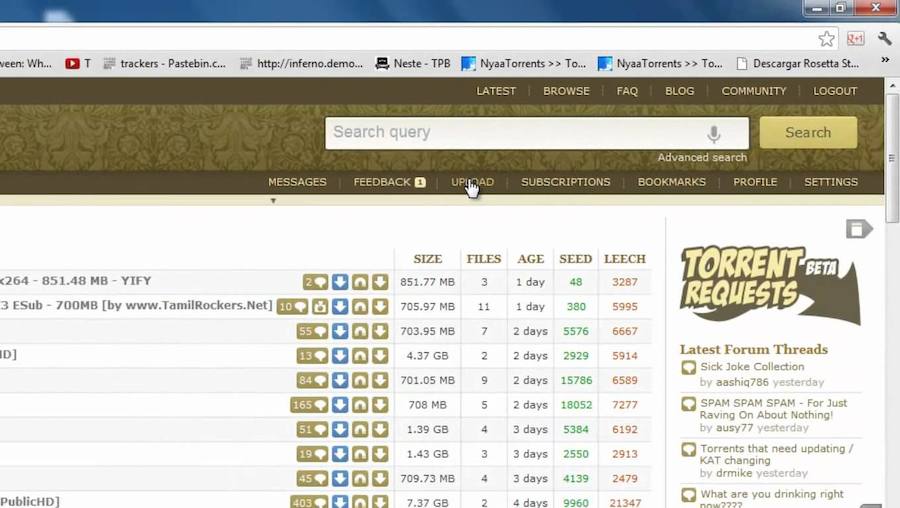Click blue download icon in 701.05 MB row
The width and height of the screenshot is (900, 508).
340,380
